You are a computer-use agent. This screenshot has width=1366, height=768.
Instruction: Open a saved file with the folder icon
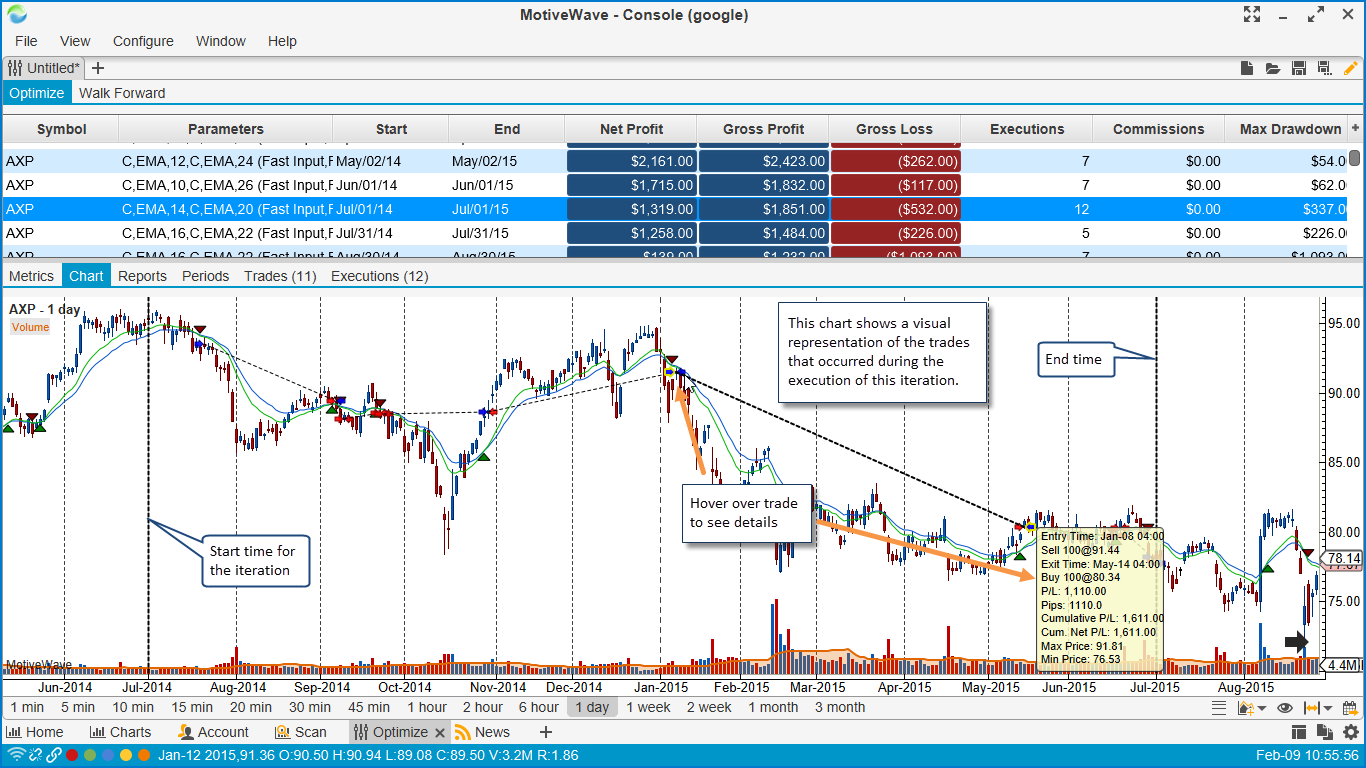(x=1273, y=68)
